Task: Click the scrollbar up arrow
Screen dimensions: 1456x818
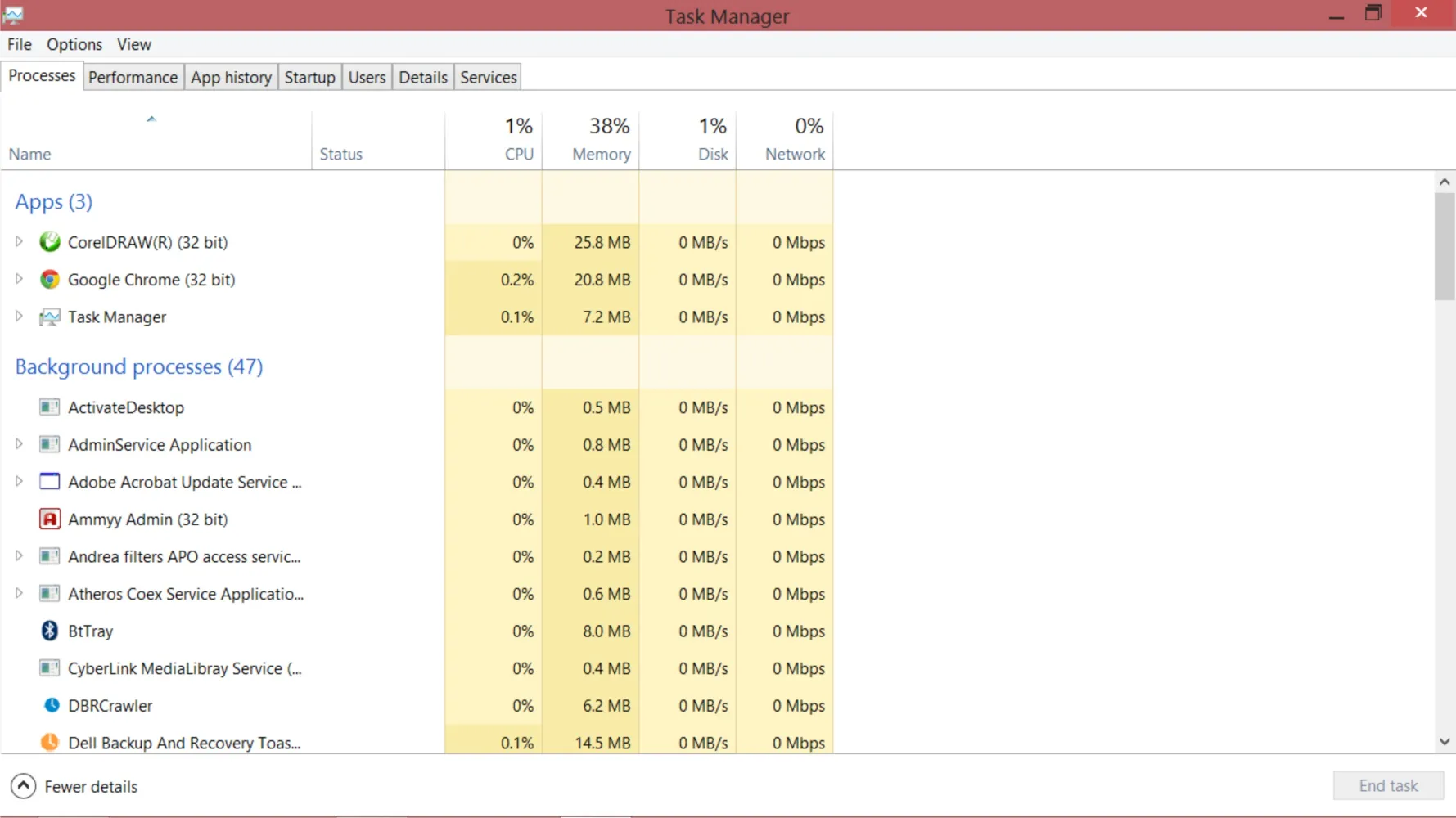Action: click(x=1445, y=182)
